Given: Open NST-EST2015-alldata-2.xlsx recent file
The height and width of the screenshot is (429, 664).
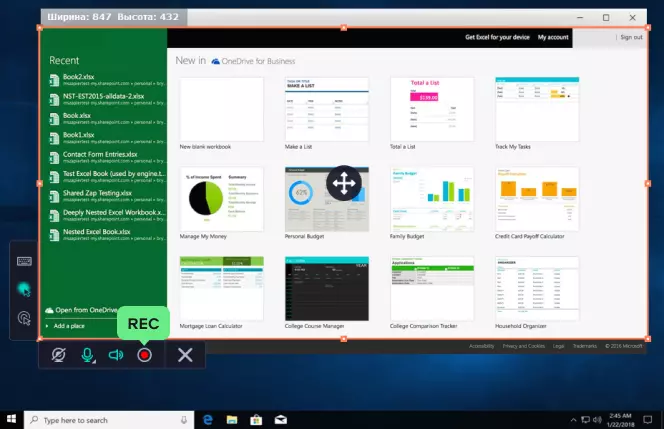Looking at the screenshot, I should [107, 99].
